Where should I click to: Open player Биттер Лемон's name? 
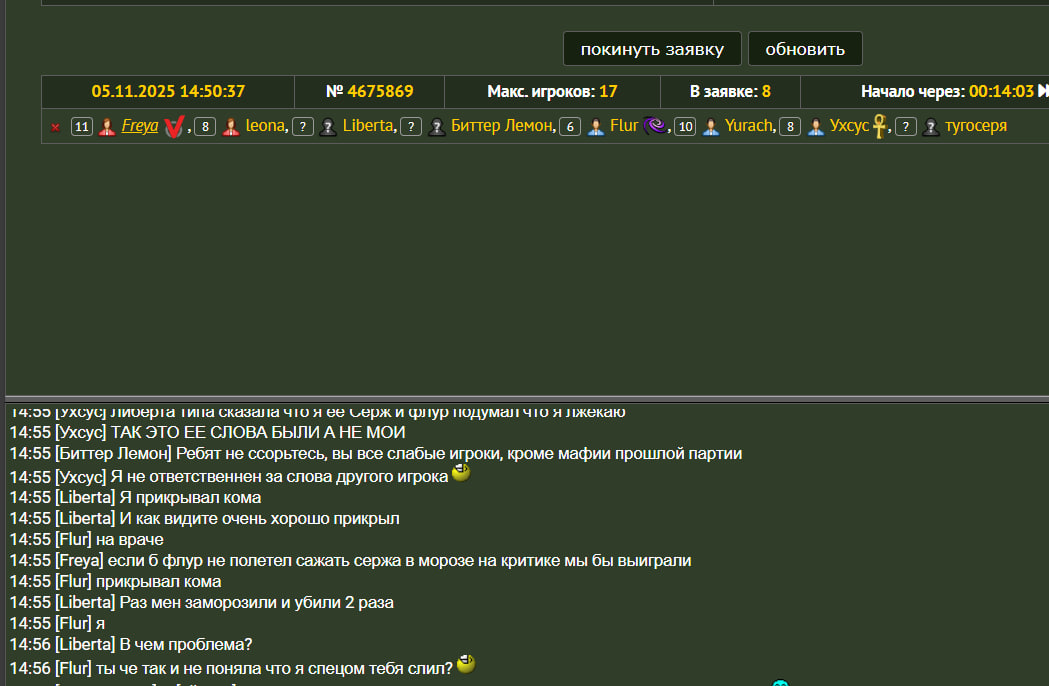501,126
